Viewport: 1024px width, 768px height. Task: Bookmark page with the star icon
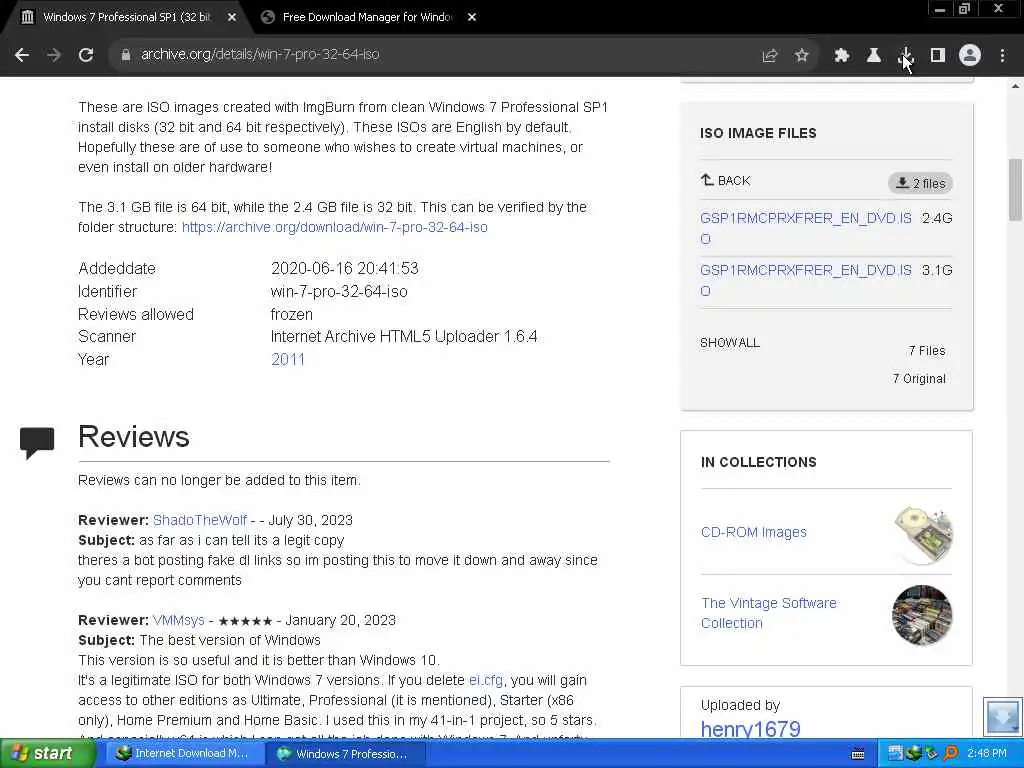pos(802,56)
